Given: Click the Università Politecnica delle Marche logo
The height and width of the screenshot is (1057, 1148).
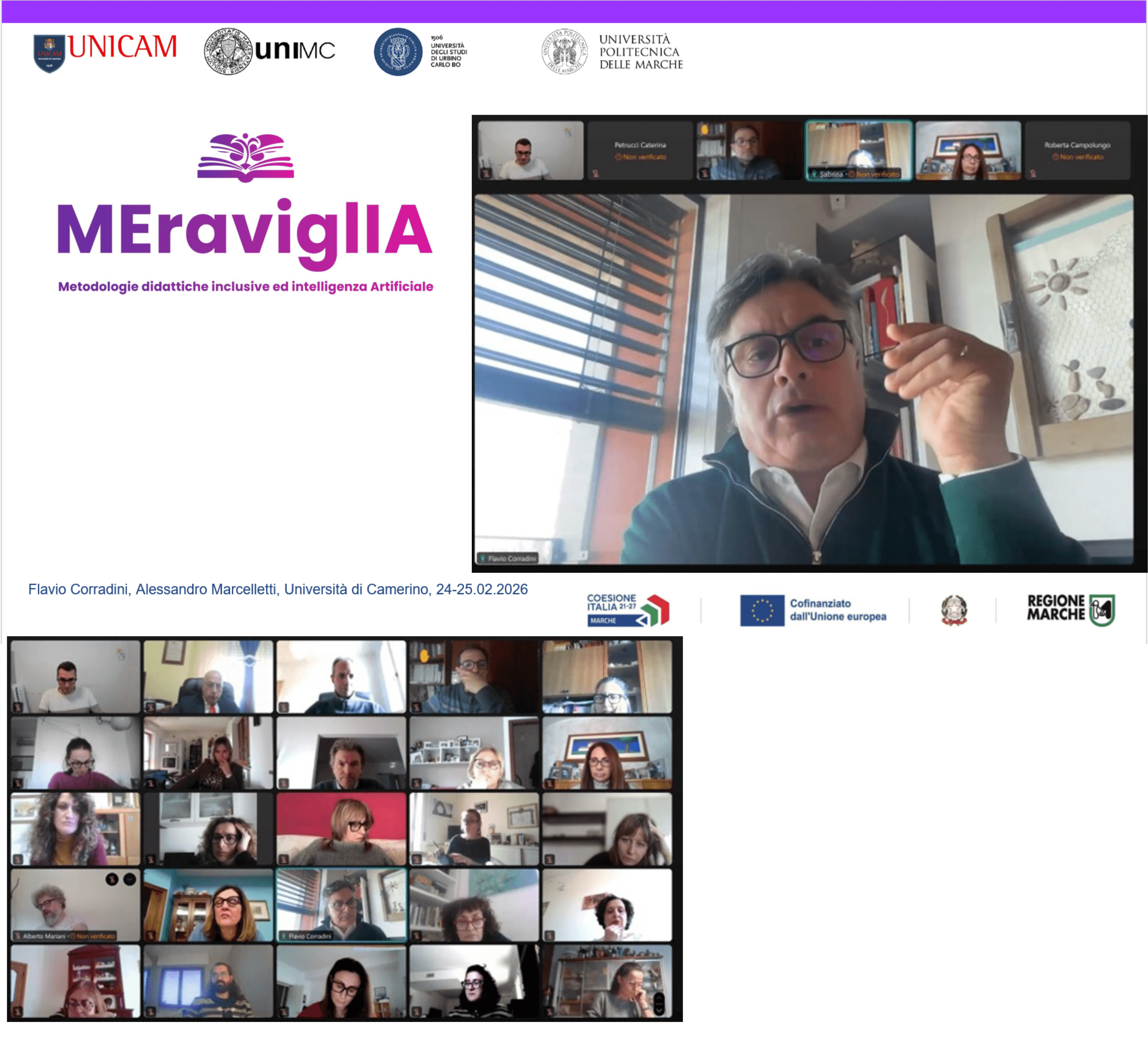Looking at the screenshot, I should click(612, 51).
